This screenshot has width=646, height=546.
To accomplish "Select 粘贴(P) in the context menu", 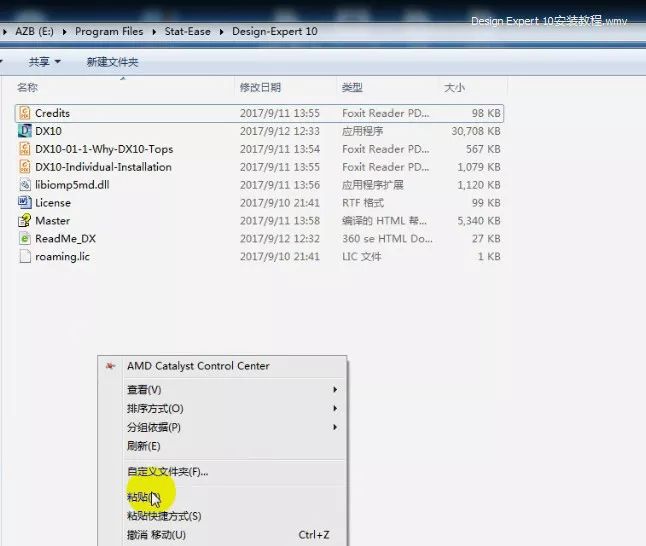I will pyautogui.click(x=222, y=497).
